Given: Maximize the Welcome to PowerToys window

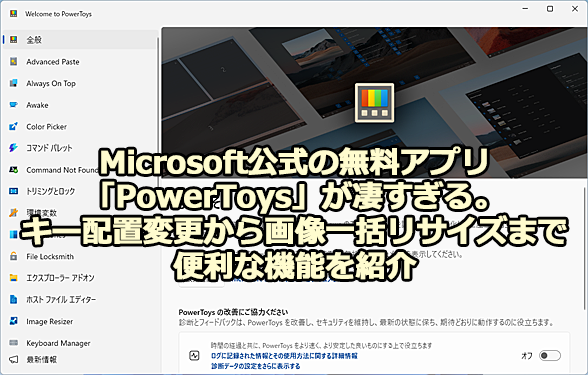Looking at the screenshot, I should (550, 9).
